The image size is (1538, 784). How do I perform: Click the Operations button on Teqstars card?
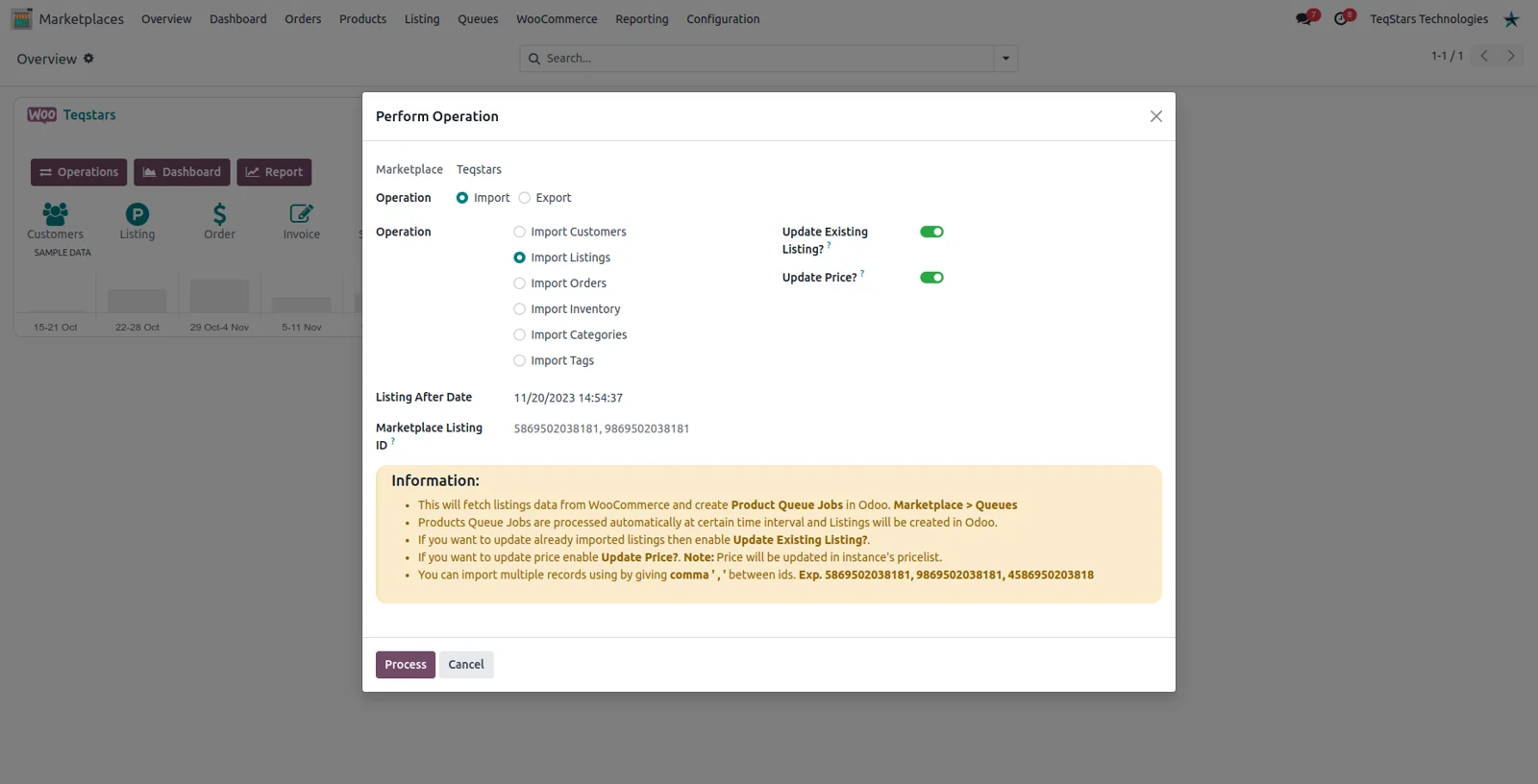pyautogui.click(x=79, y=172)
